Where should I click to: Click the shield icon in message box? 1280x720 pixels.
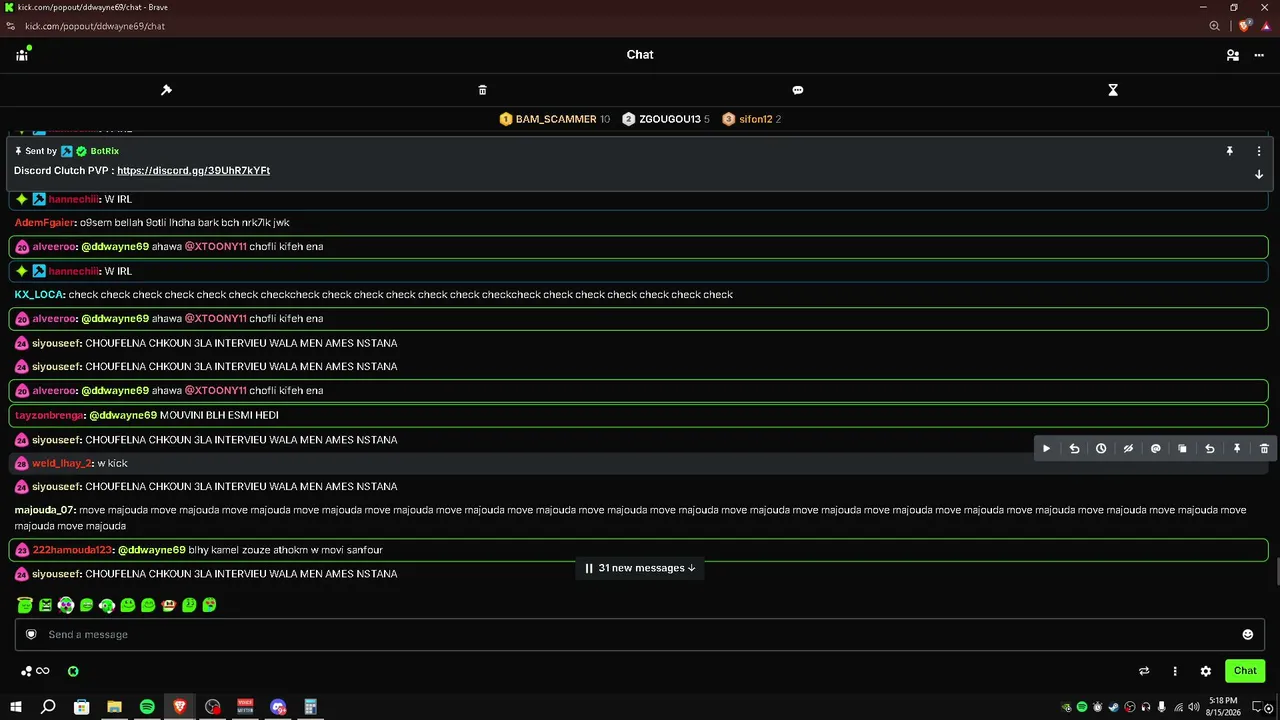31,634
